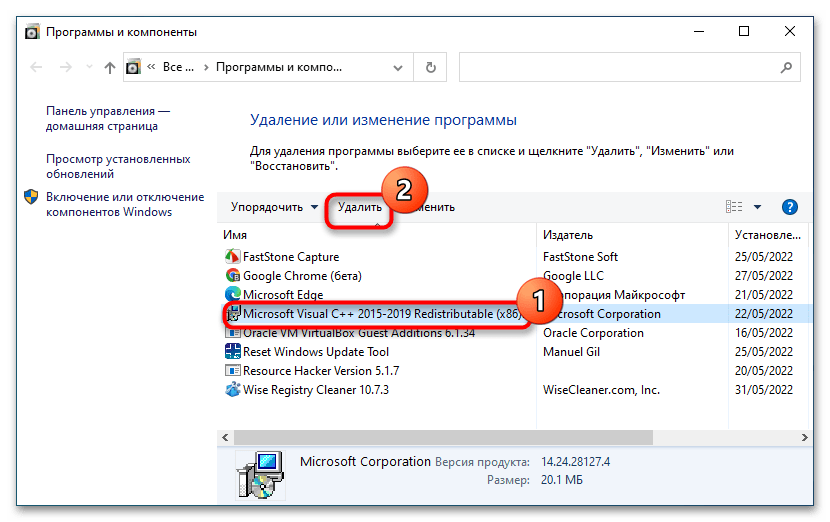
Task: Click the FastStone Capture program icon
Action: point(233,257)
